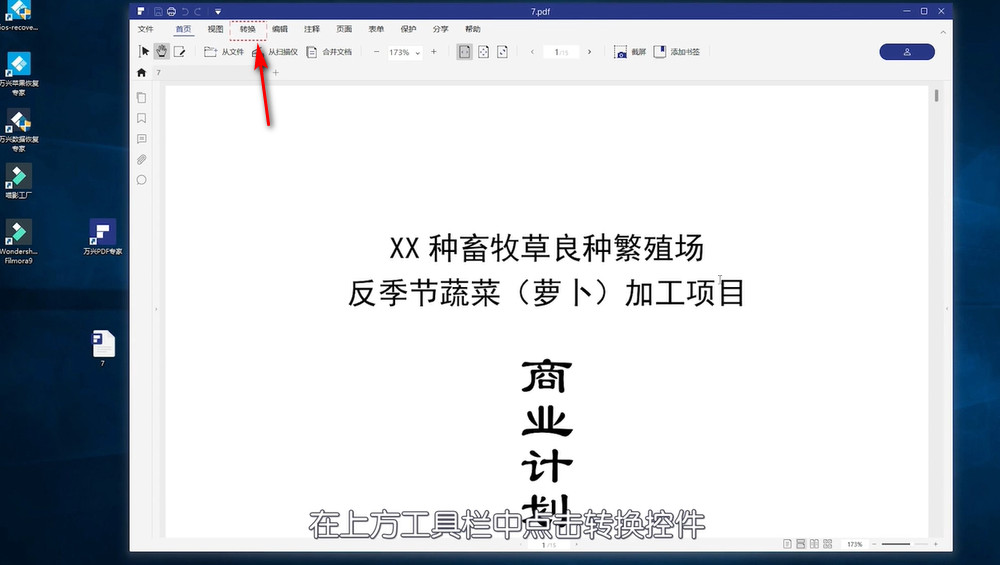The image size is (1000, 565).
Task: Click the status bar zoom-out minus
Action: point(874,544)
